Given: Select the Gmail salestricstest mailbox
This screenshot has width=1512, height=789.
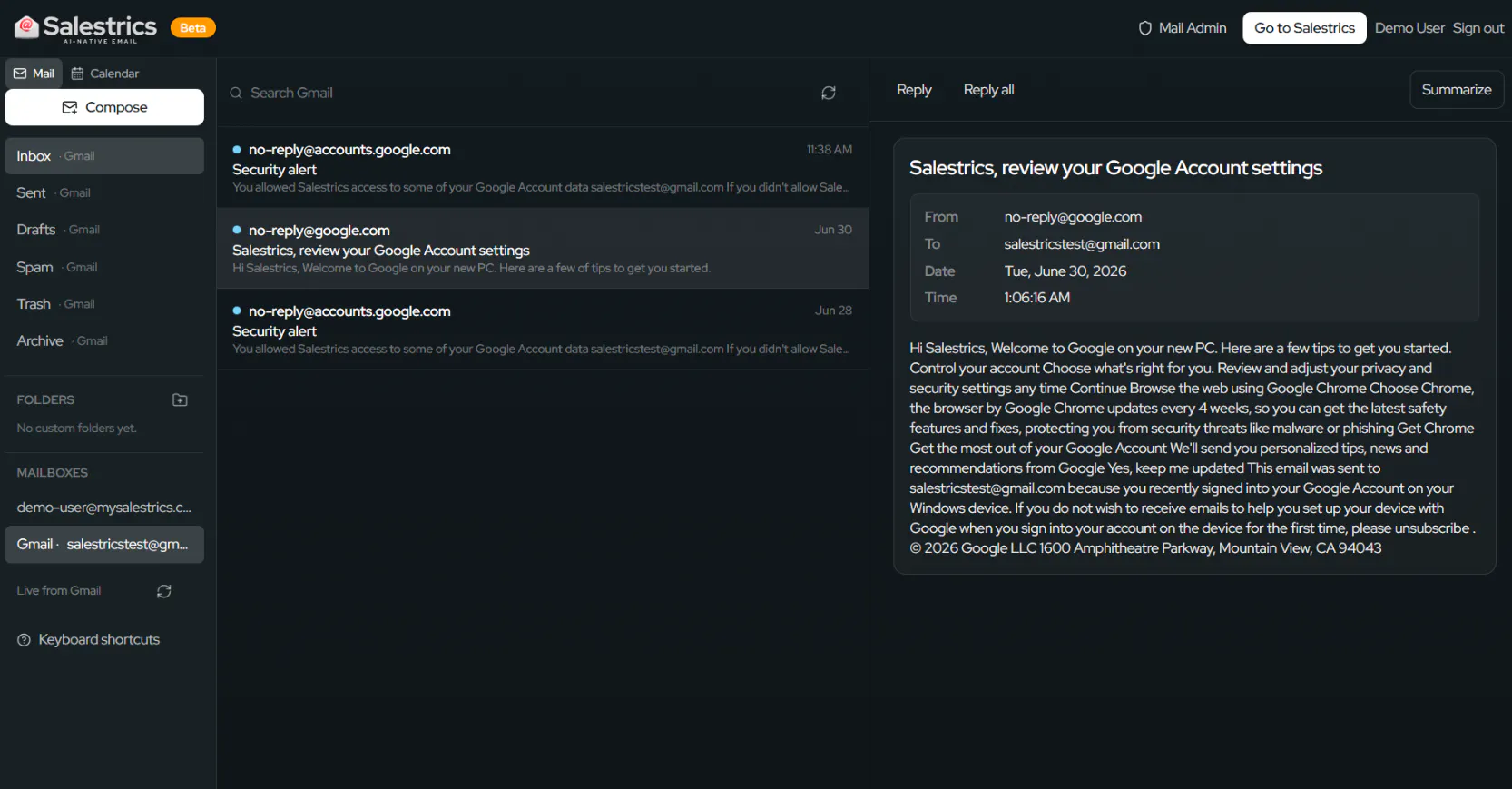Looking at the screenshot, I should pyautogui.click(x=104, y=545).
